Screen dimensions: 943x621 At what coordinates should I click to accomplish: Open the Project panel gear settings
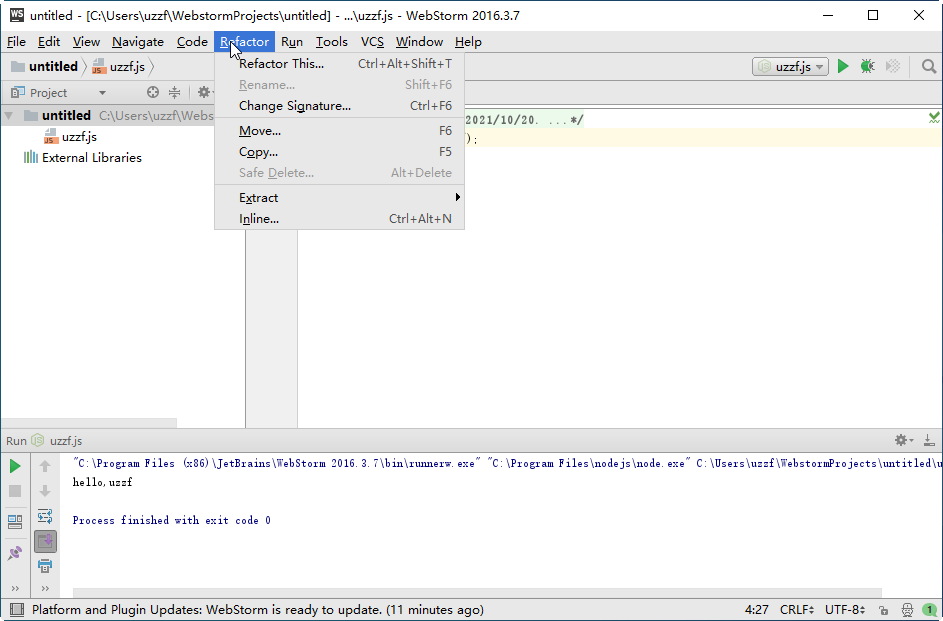tap(204, 92)
